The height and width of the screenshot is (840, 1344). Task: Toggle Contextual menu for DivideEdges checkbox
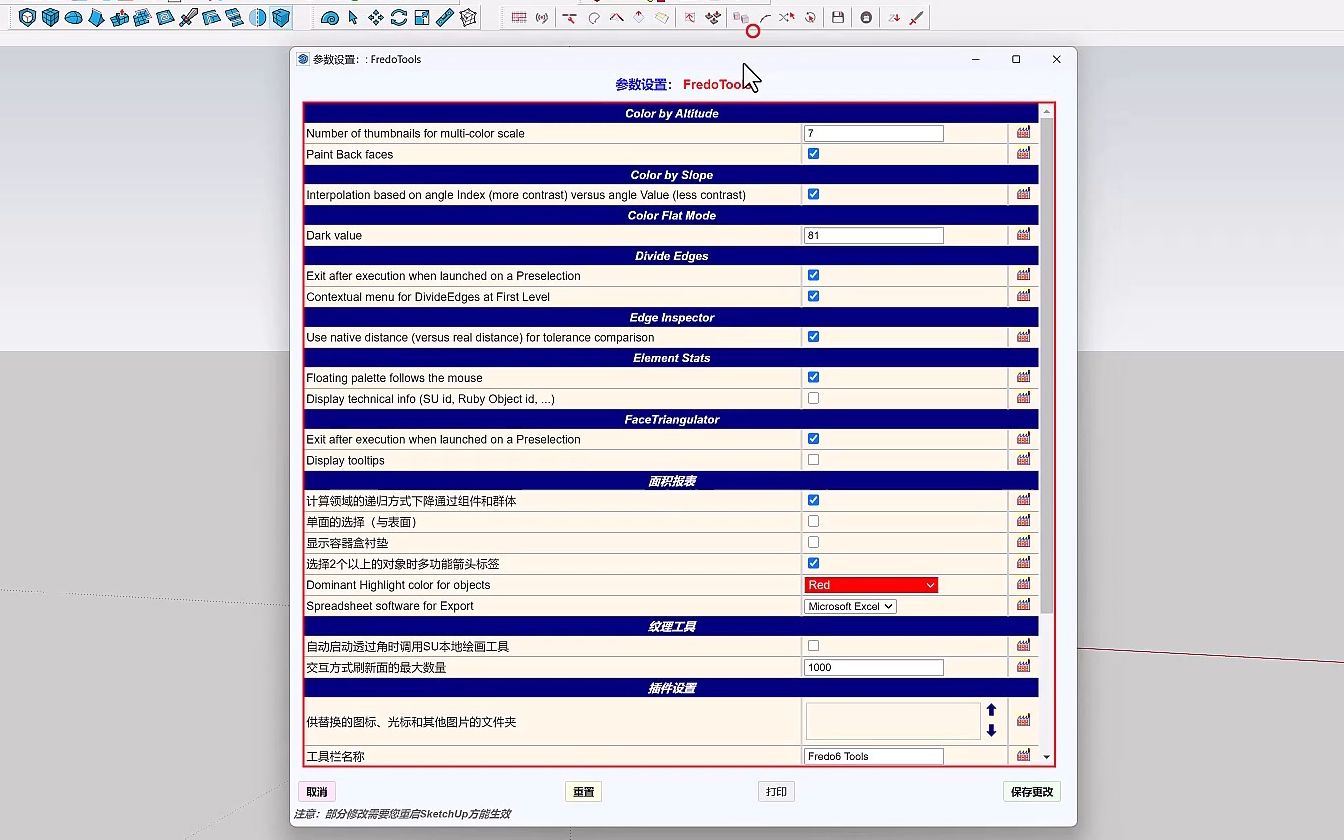point(813,296)
